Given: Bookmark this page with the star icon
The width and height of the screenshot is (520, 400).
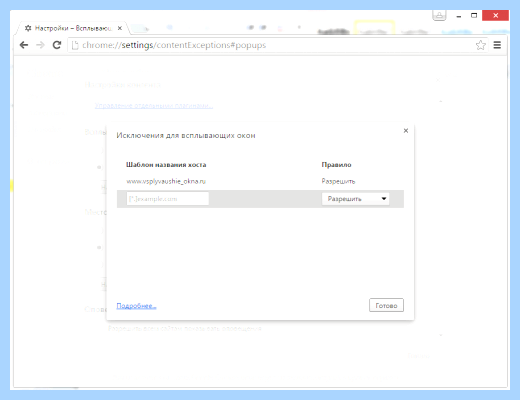Looking at the screenshot, I should tap(480, 45).
